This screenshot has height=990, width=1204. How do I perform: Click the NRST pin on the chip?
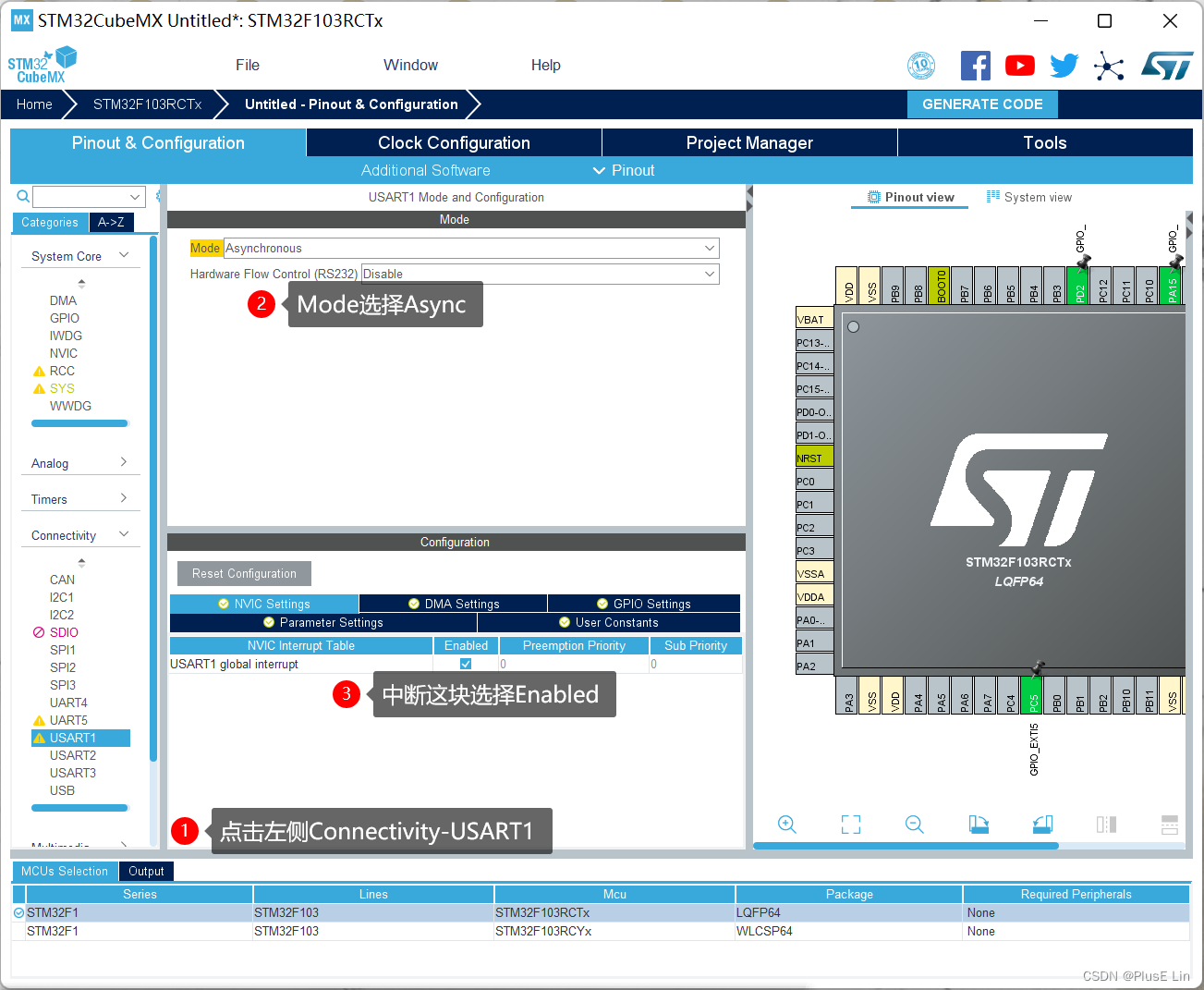click(x=815, y=457)
